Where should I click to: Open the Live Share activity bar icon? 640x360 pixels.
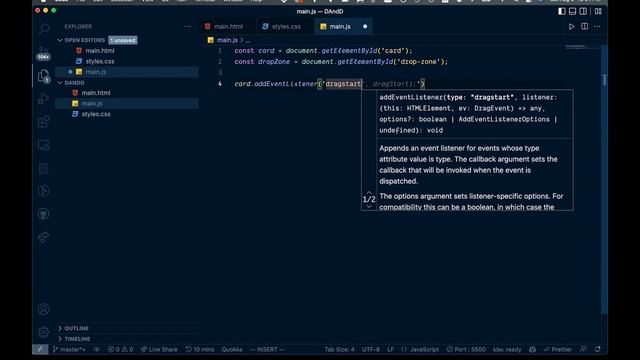pos(44,237)
